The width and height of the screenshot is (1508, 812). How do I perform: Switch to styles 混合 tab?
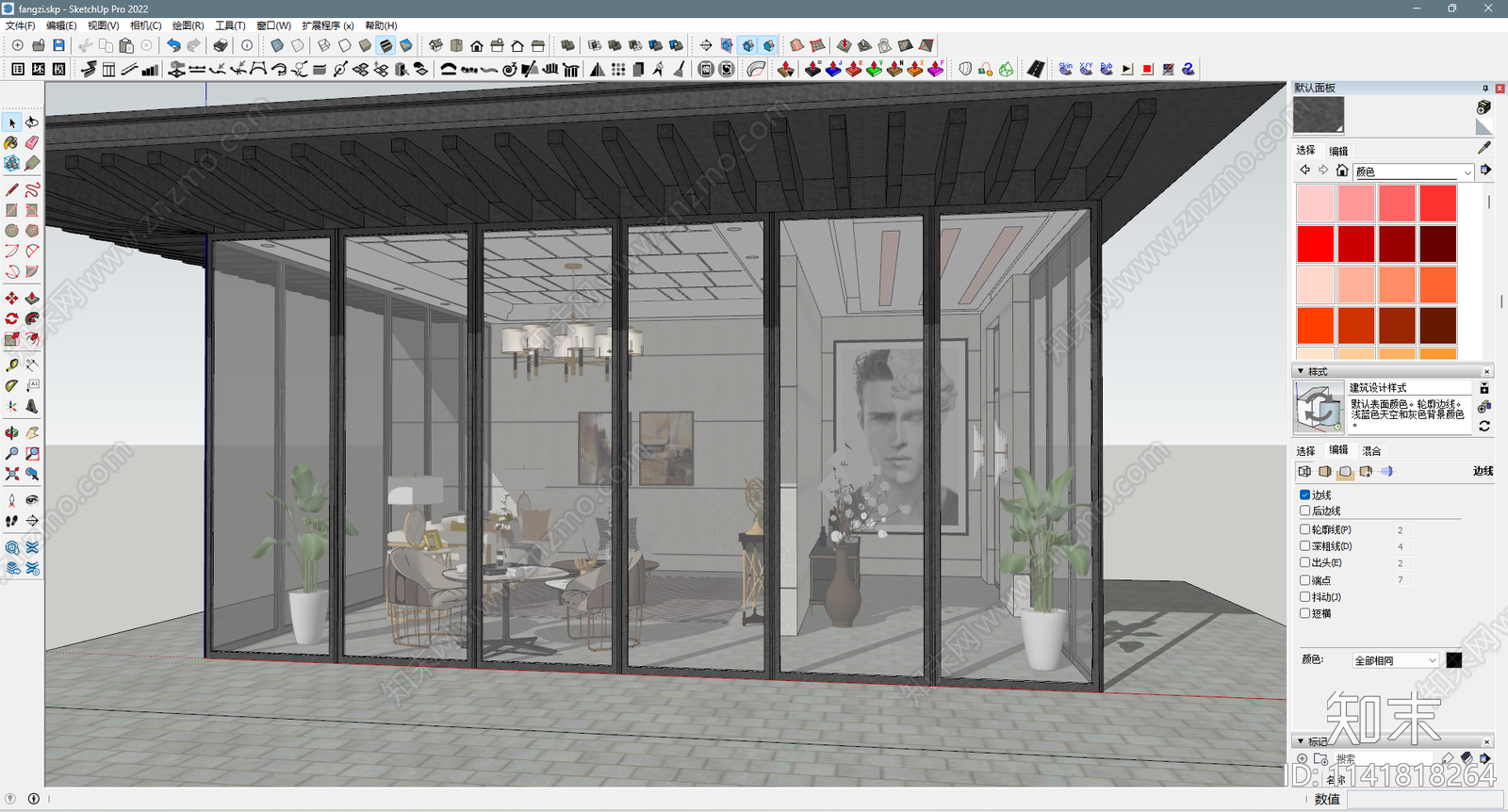1371,451
